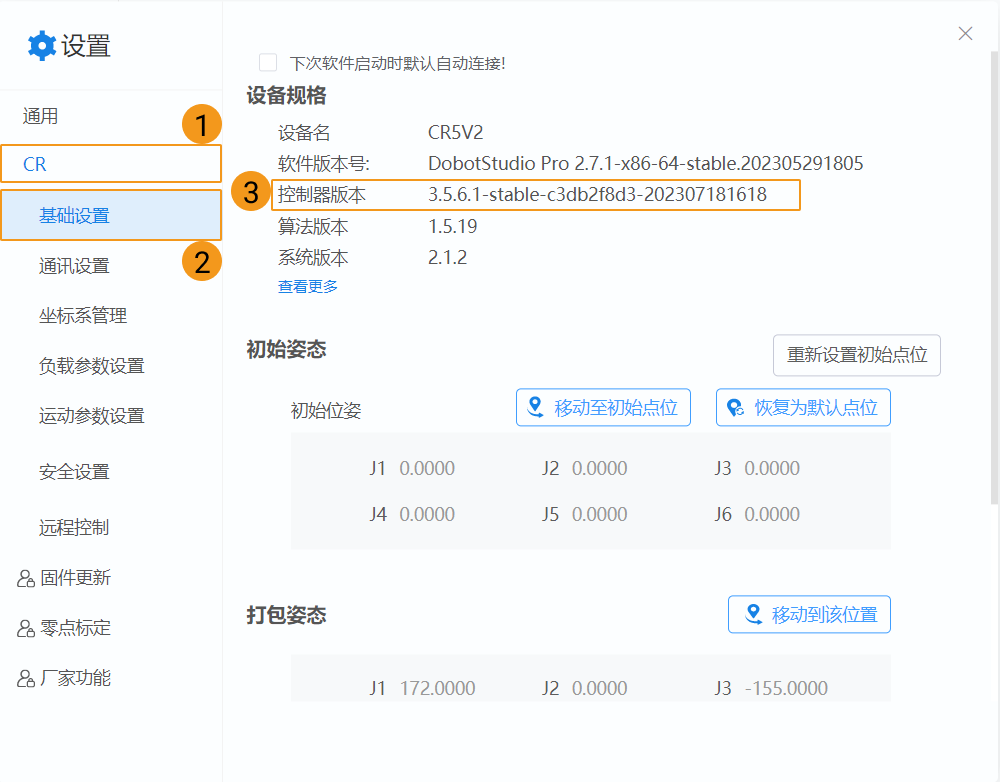The image size is (1000, 782).
Task: Enable auto-connect on next software startup
Action: pos(267,62)
